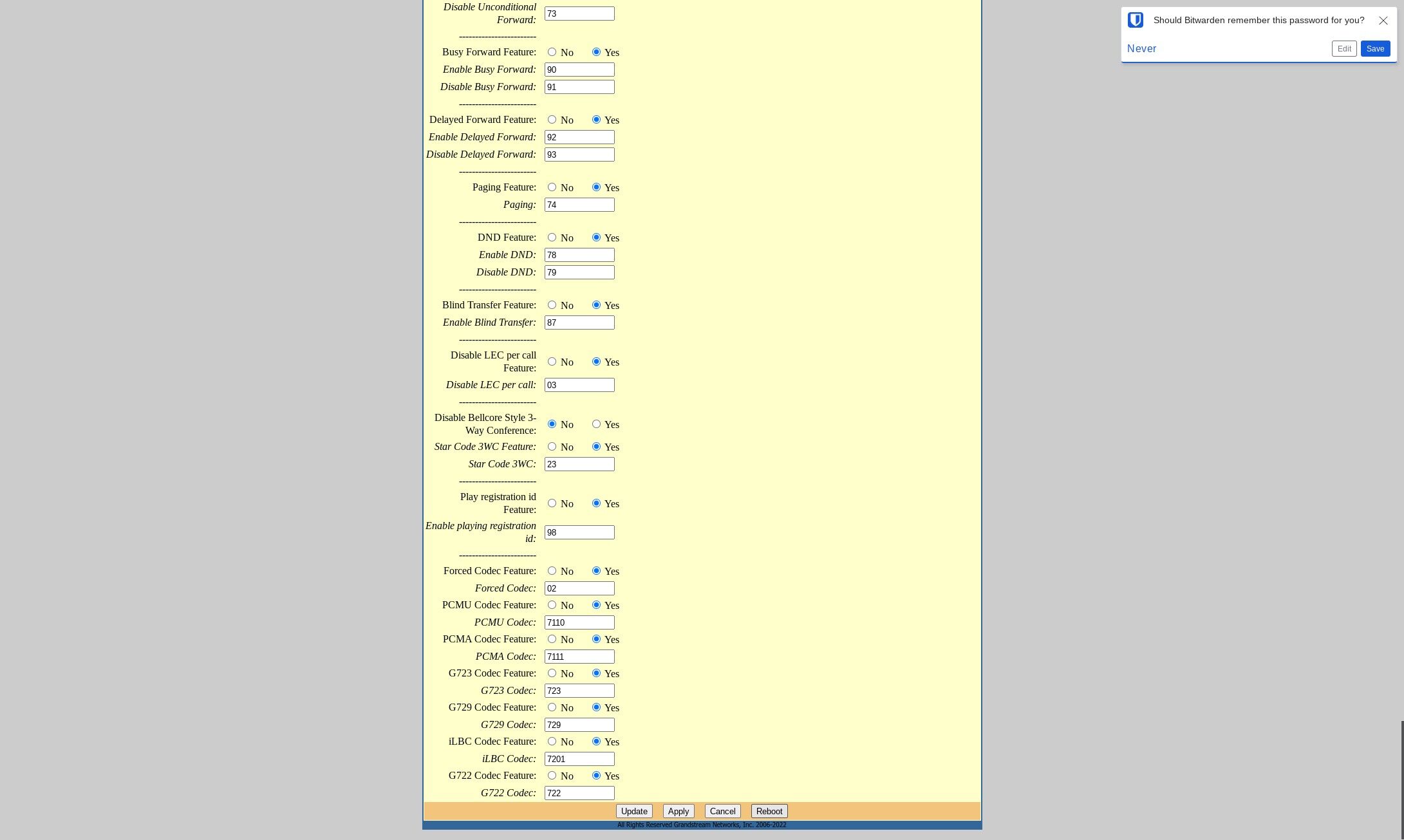This screenshot has width=1404, height=840.
Task: Select Yes for Disable Bellcore 3-Way Conference
Action: tap(596, 424)
